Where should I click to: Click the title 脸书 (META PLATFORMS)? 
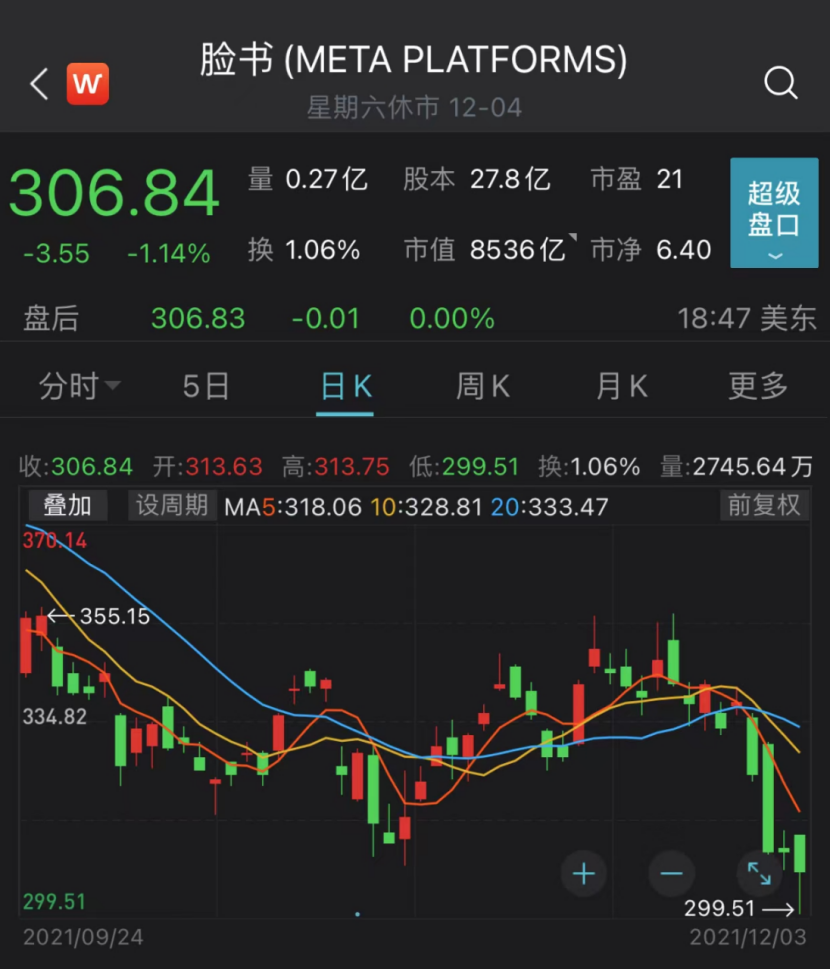pos(413,60)
